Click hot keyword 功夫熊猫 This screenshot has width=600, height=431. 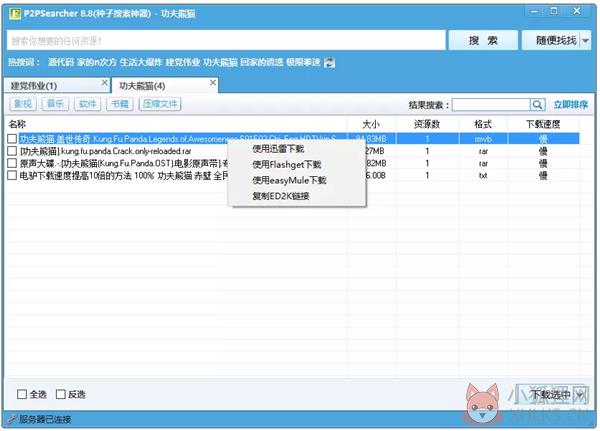click(x=220, y=62)
